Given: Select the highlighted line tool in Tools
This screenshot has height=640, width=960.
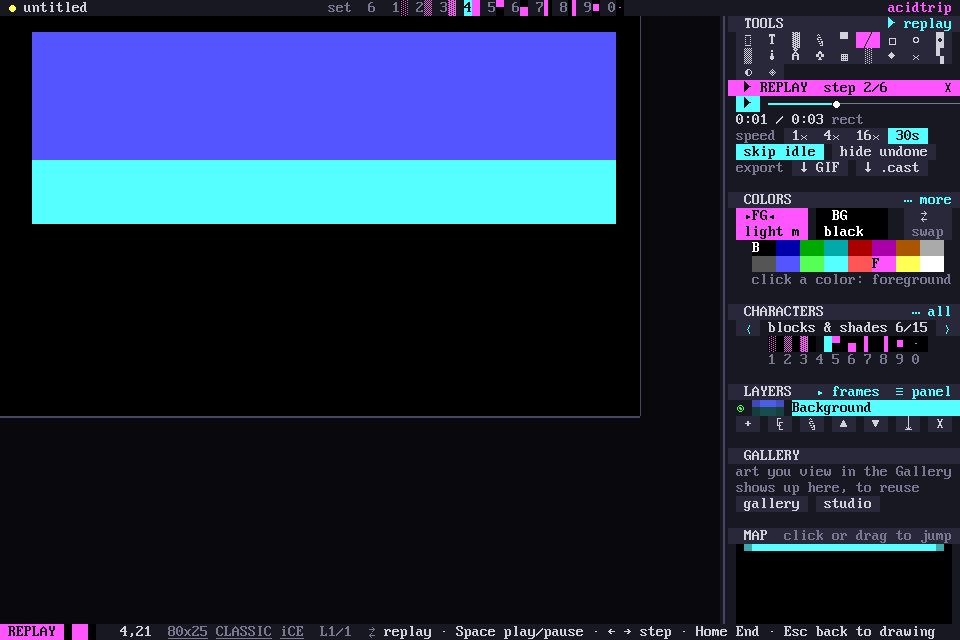Looking at the screenshot, I should click(x=868, y=40).
